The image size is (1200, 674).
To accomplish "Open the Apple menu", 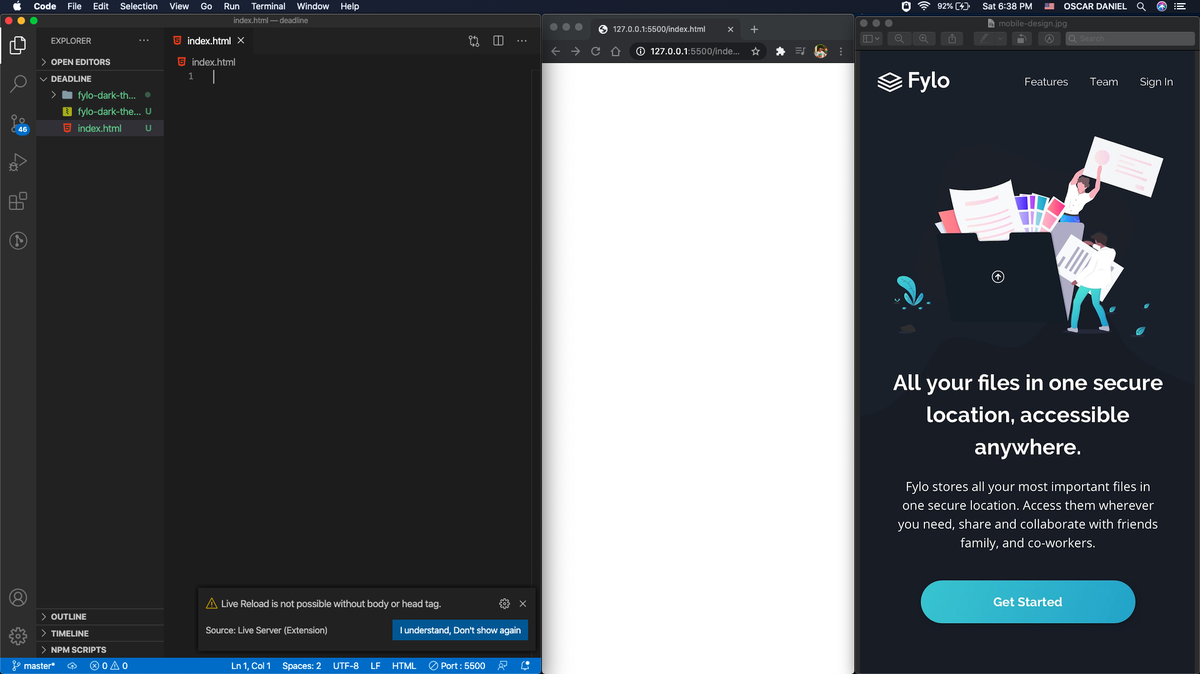I will pyautogui.click(x=16, y=6).
